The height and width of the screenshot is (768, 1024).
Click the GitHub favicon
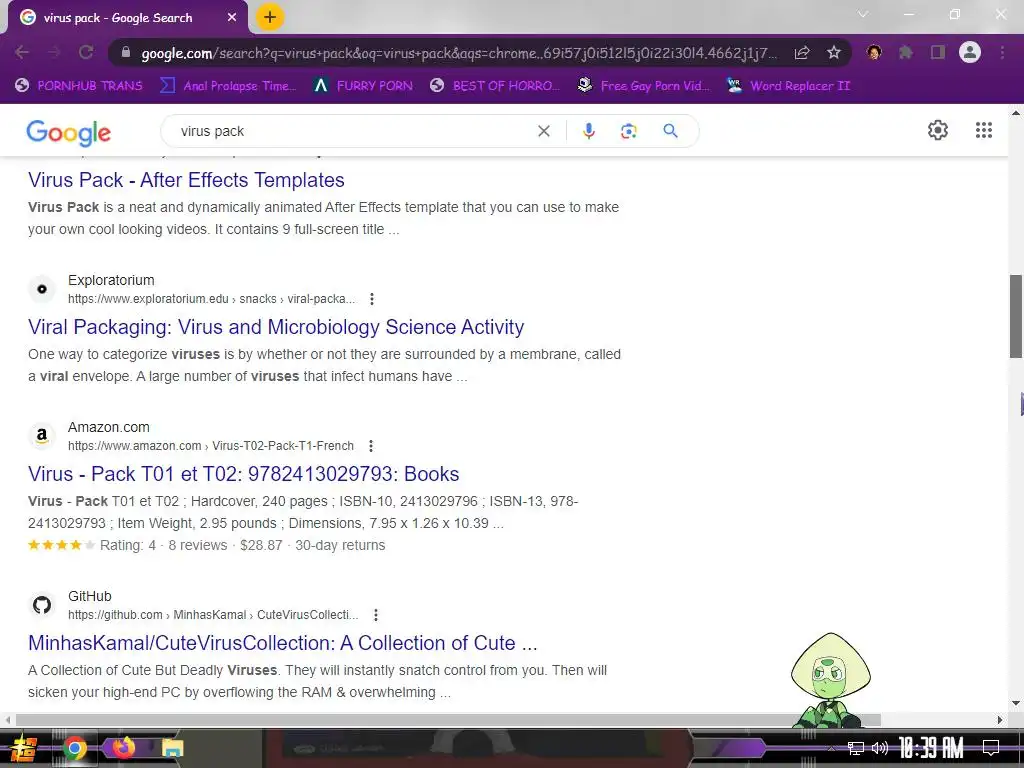click(42, 605)
